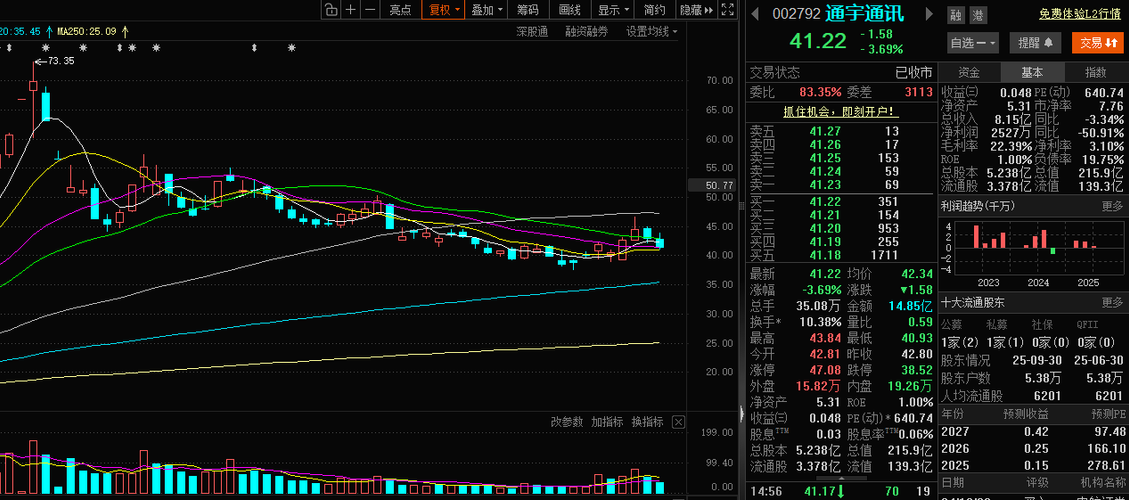Click stock code 002792

tap(796, 14)
